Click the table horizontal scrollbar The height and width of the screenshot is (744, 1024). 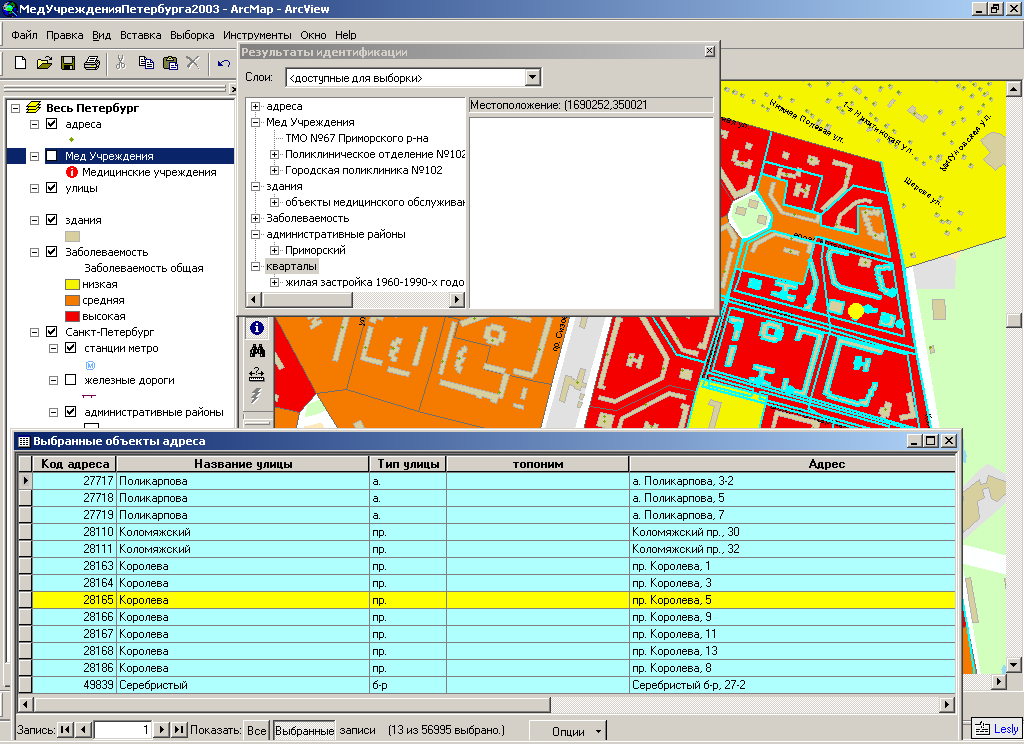tap(487, 705)
